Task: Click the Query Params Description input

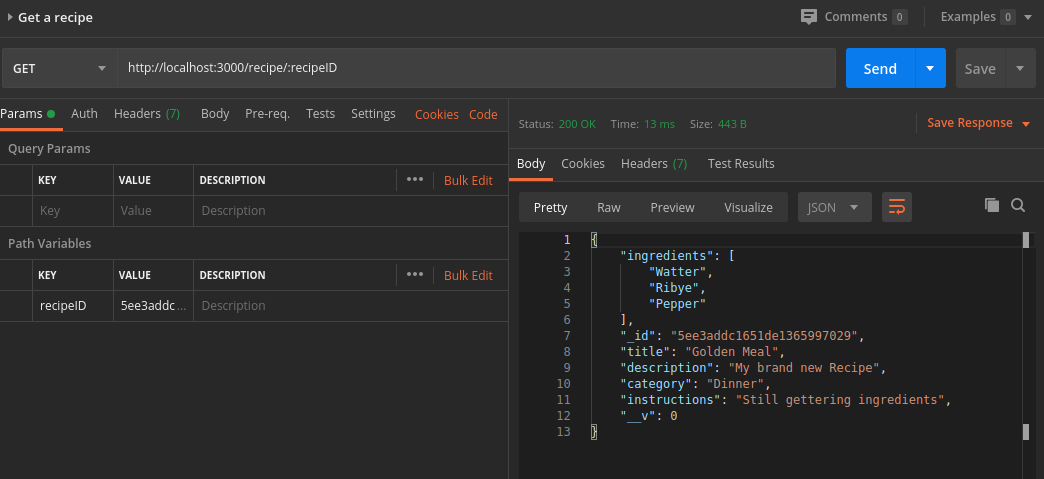Action: 351,211
